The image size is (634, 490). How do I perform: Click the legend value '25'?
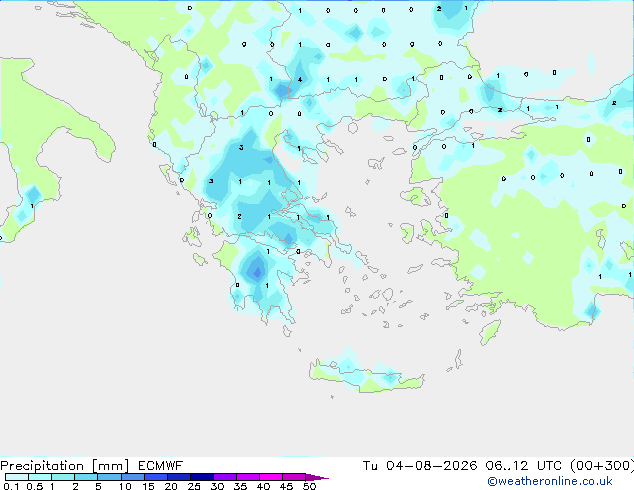pyautogui.click(x=194, y=486)
